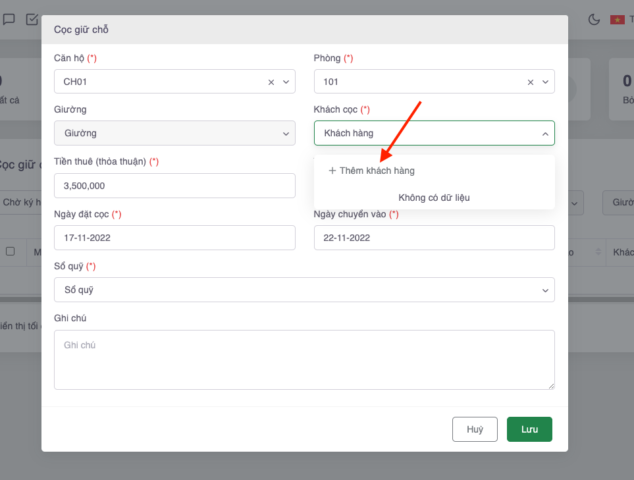Open the Sổ quỹ fund dropdown

click(x=304, y=290)
